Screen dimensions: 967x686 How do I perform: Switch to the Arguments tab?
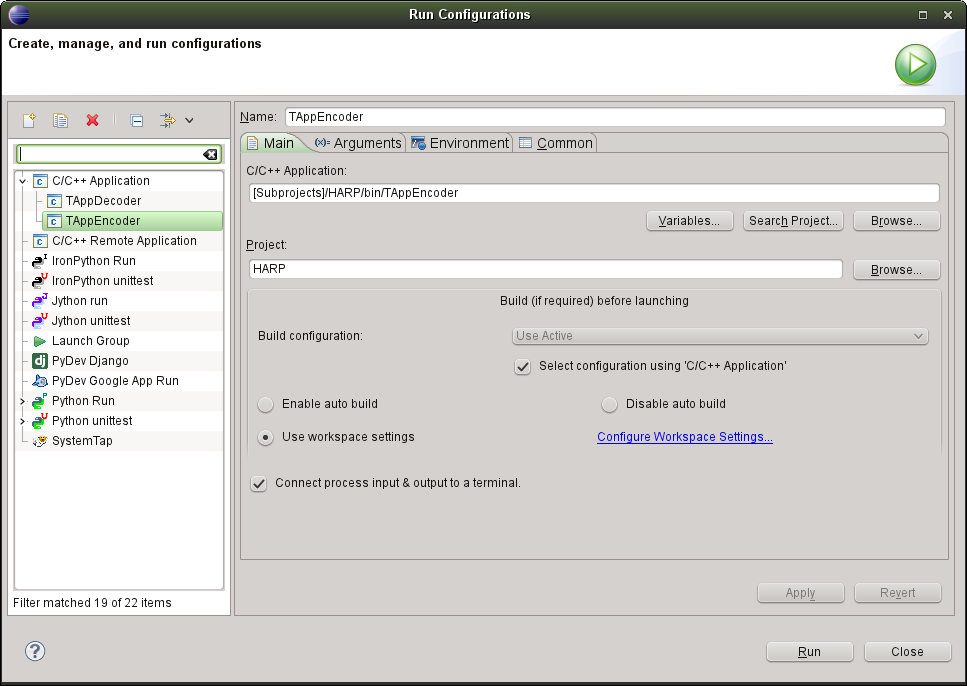358,143
